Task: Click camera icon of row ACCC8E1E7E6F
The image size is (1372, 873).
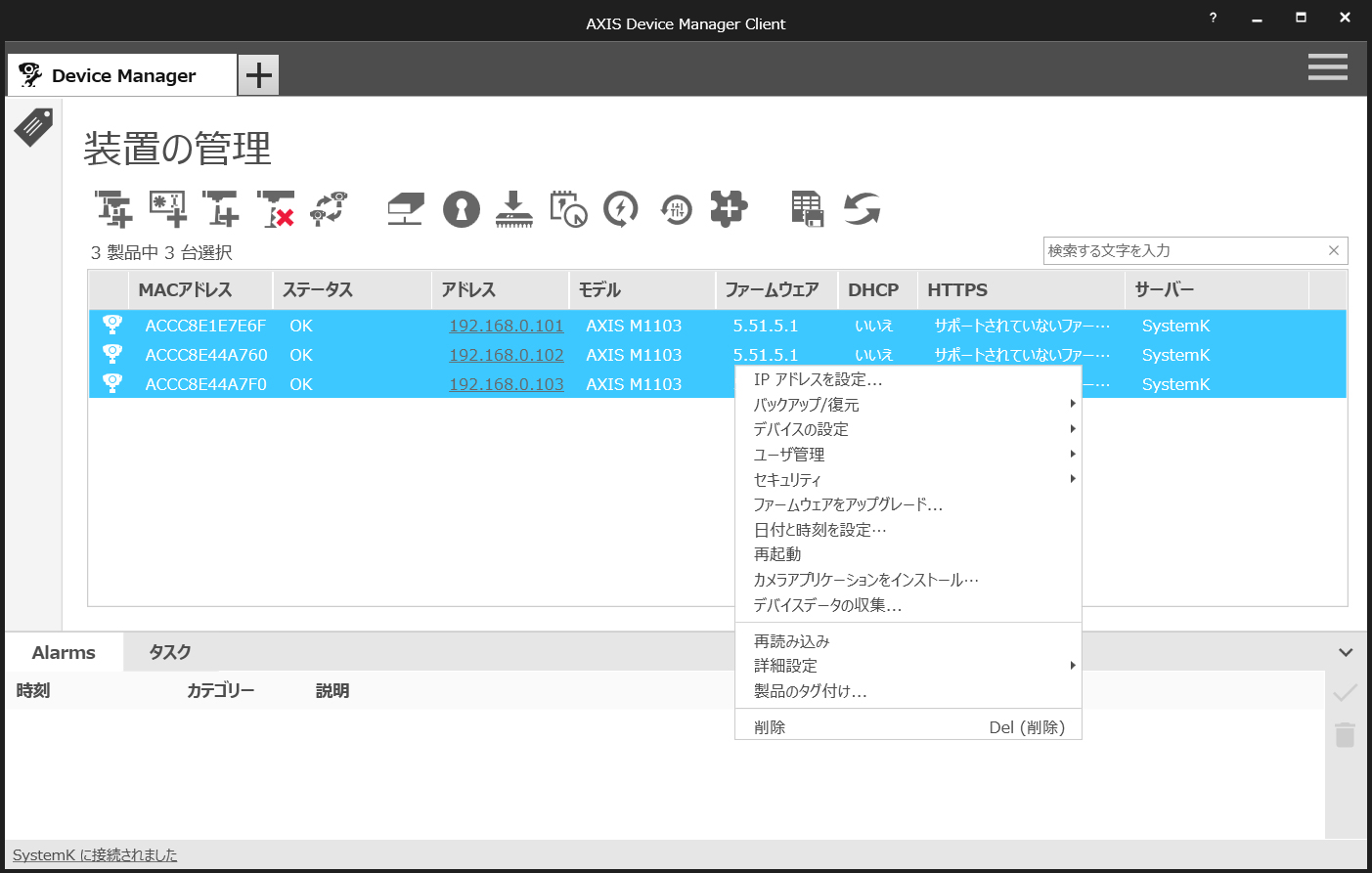Action: pyautogui.click(x=112, y=326)
